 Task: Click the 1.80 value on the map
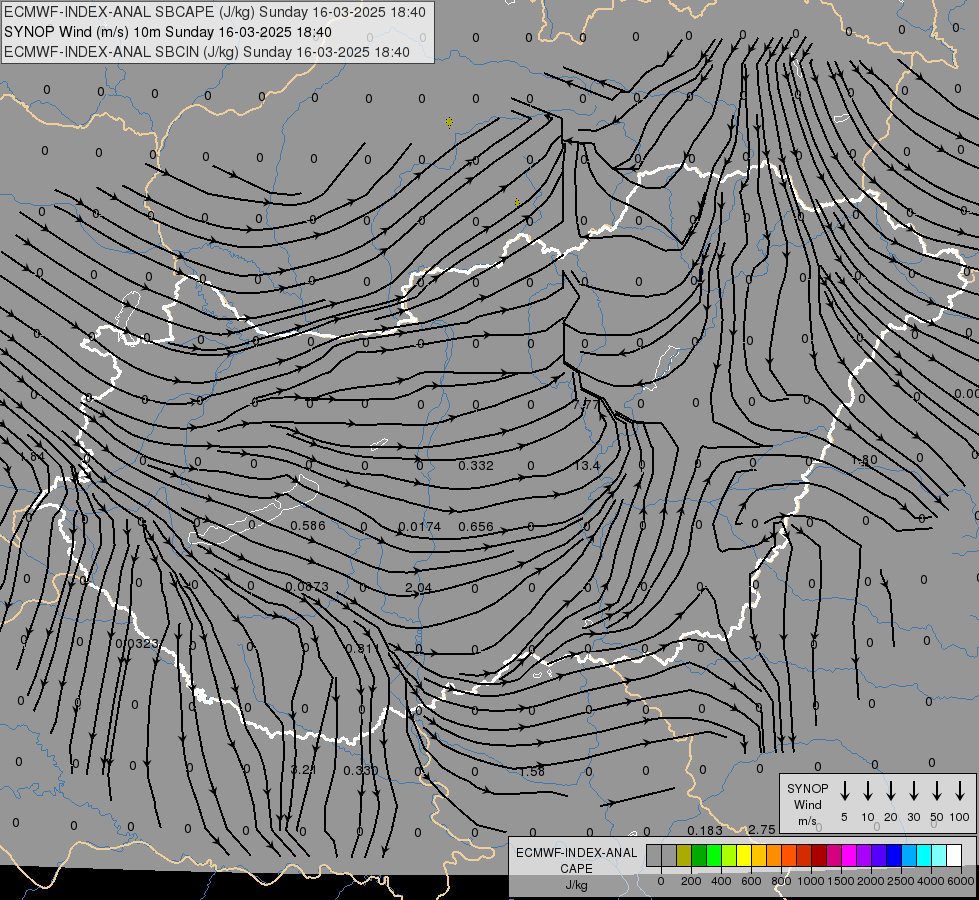pyautogui.click(x=865, y=460)
